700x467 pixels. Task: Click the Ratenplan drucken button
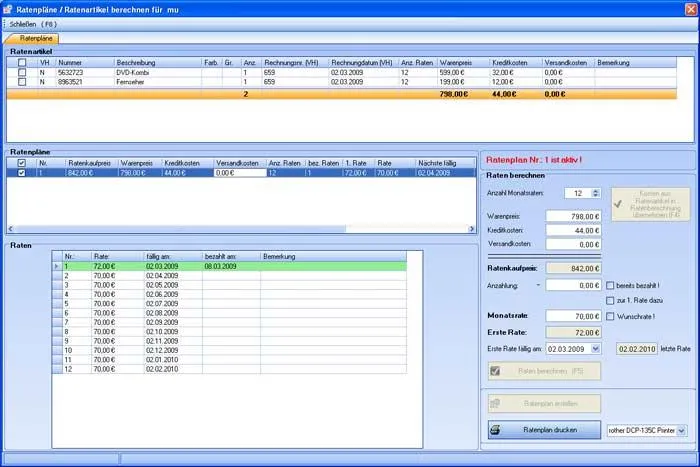pos(544,430)
